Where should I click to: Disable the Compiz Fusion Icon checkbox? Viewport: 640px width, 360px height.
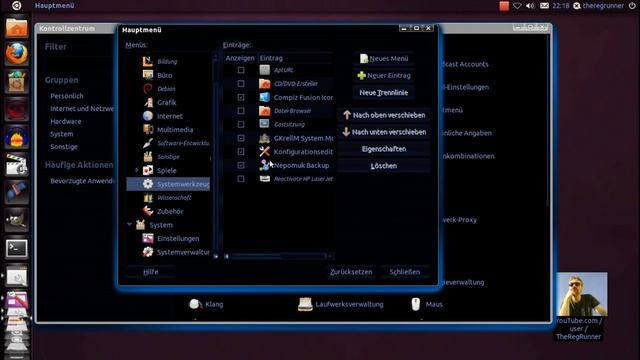[x=241, y=97]
